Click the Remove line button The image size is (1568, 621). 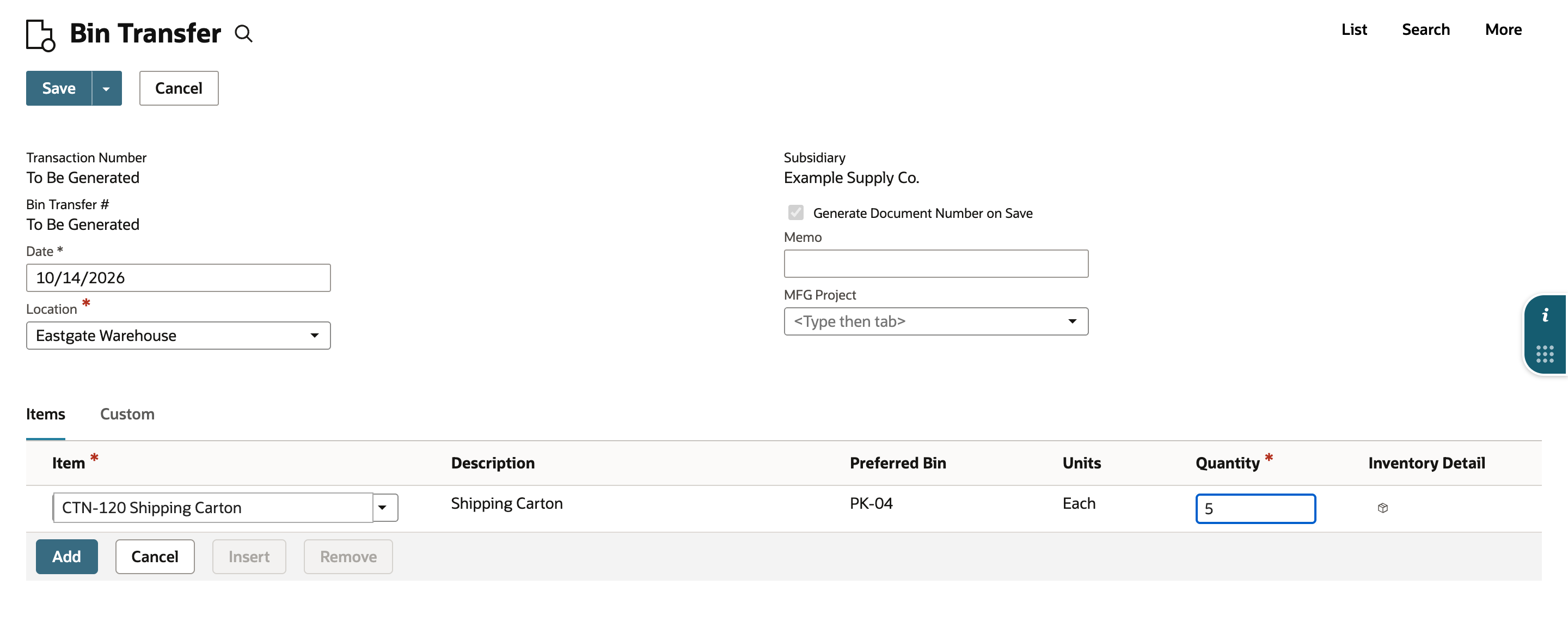tap(348, 557)
